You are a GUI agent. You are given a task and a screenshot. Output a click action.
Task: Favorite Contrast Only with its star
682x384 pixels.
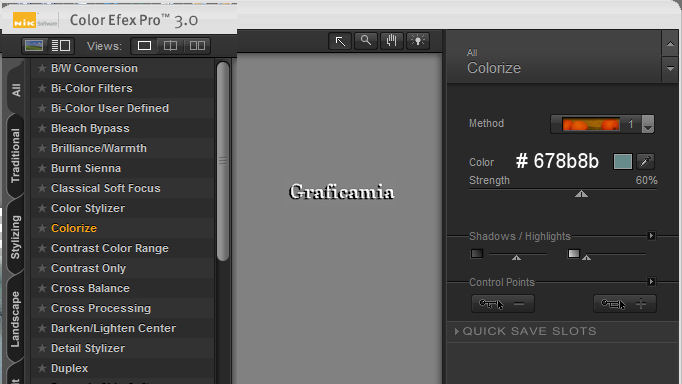[42, 268]
